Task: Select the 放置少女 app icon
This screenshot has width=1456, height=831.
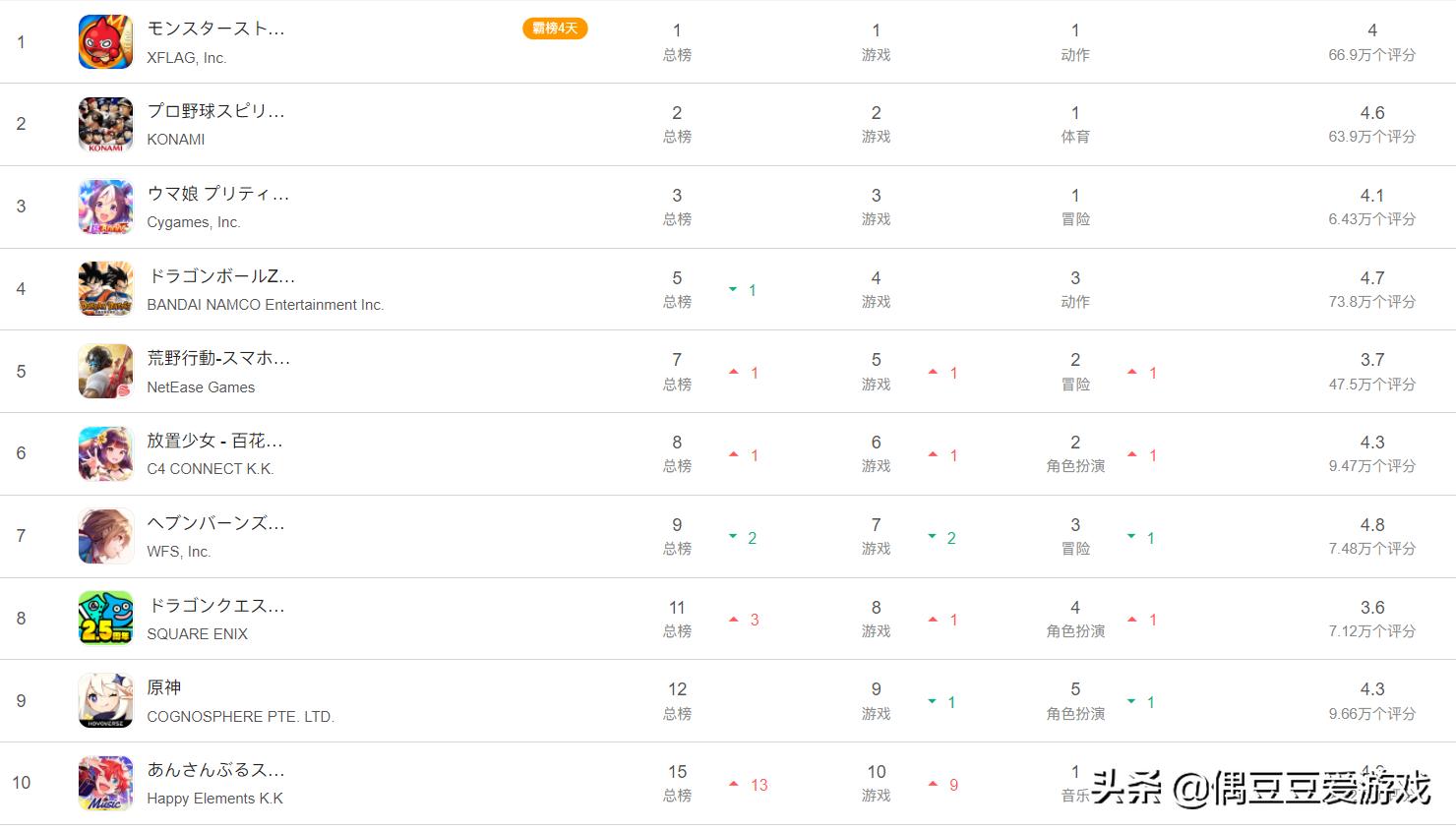Action: 105,453
